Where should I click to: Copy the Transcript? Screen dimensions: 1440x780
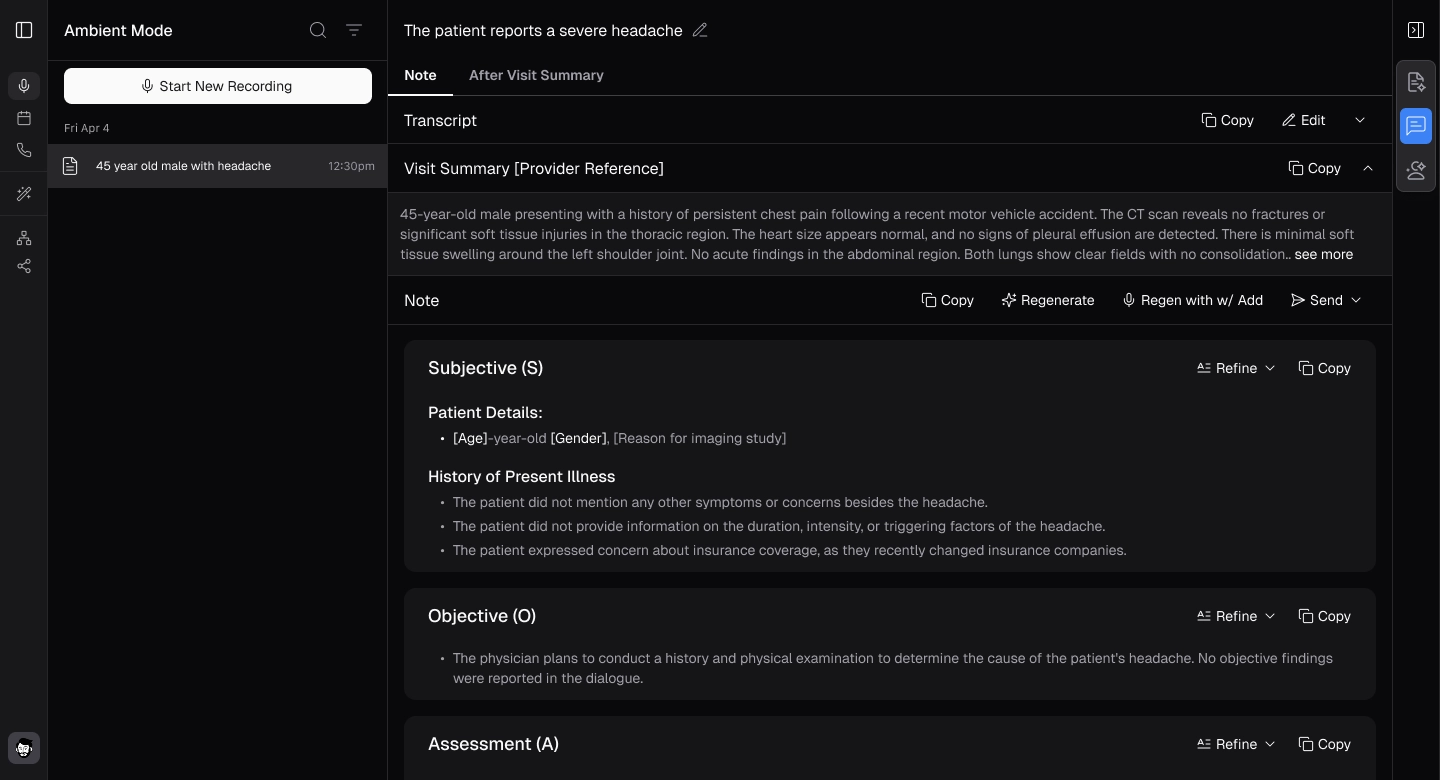click(1227, 120)
